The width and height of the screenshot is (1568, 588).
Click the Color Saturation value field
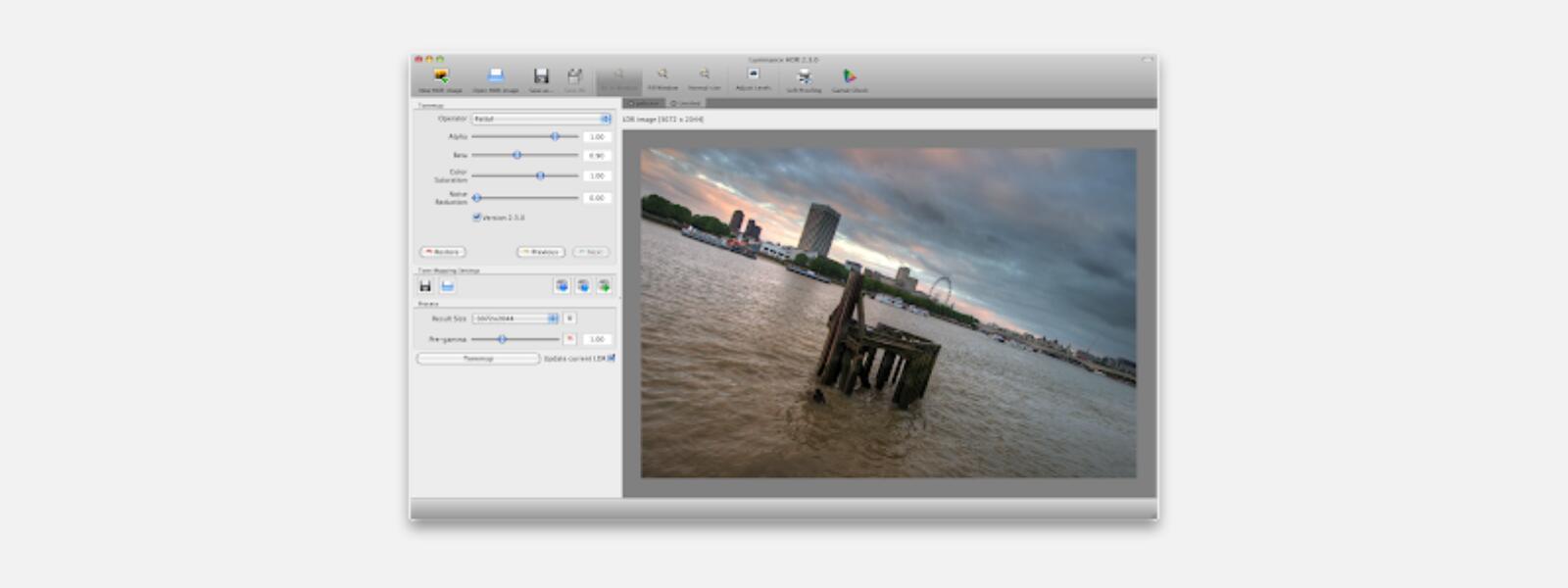coord(597,176)
